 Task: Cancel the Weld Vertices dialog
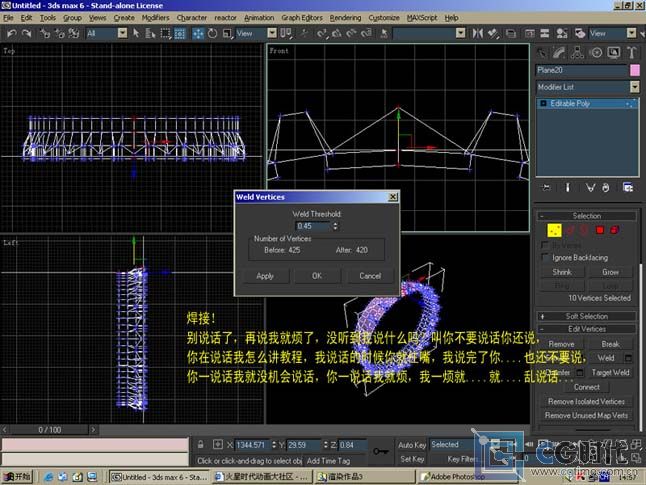click(x=370, y=276)
